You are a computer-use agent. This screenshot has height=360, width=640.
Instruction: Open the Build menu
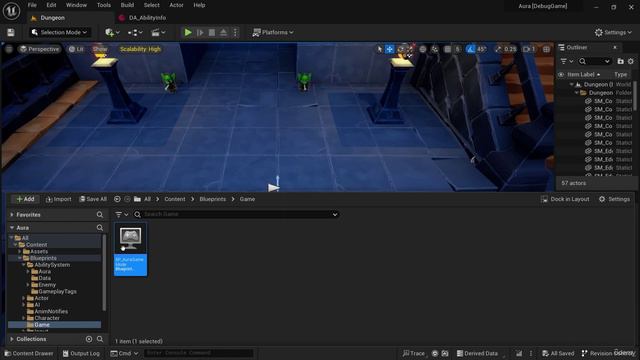coord(127,5)
